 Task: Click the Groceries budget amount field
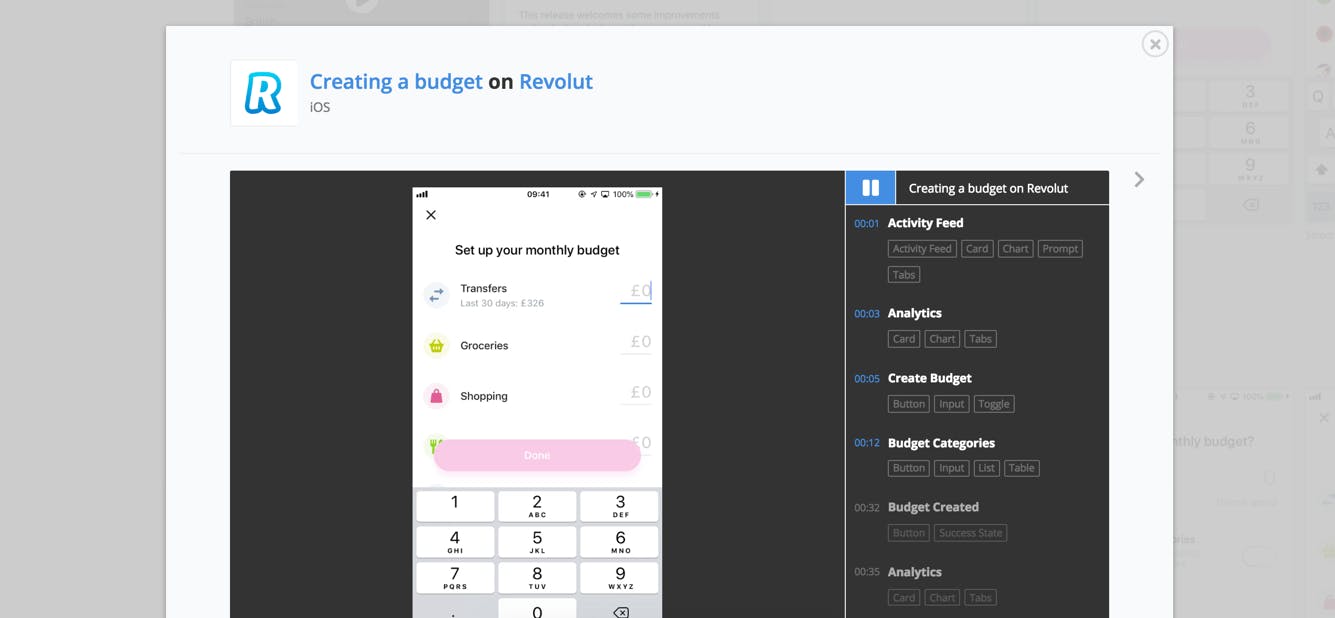[636, 342]
